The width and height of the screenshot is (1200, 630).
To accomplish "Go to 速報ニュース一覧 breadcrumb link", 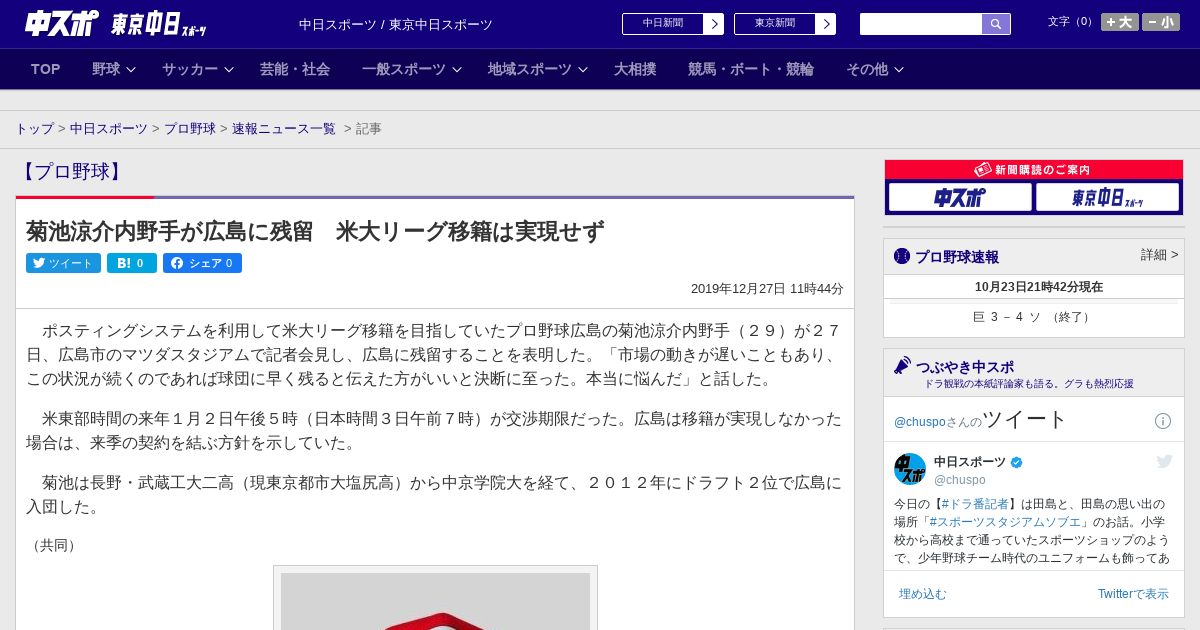I will point(284,129).
